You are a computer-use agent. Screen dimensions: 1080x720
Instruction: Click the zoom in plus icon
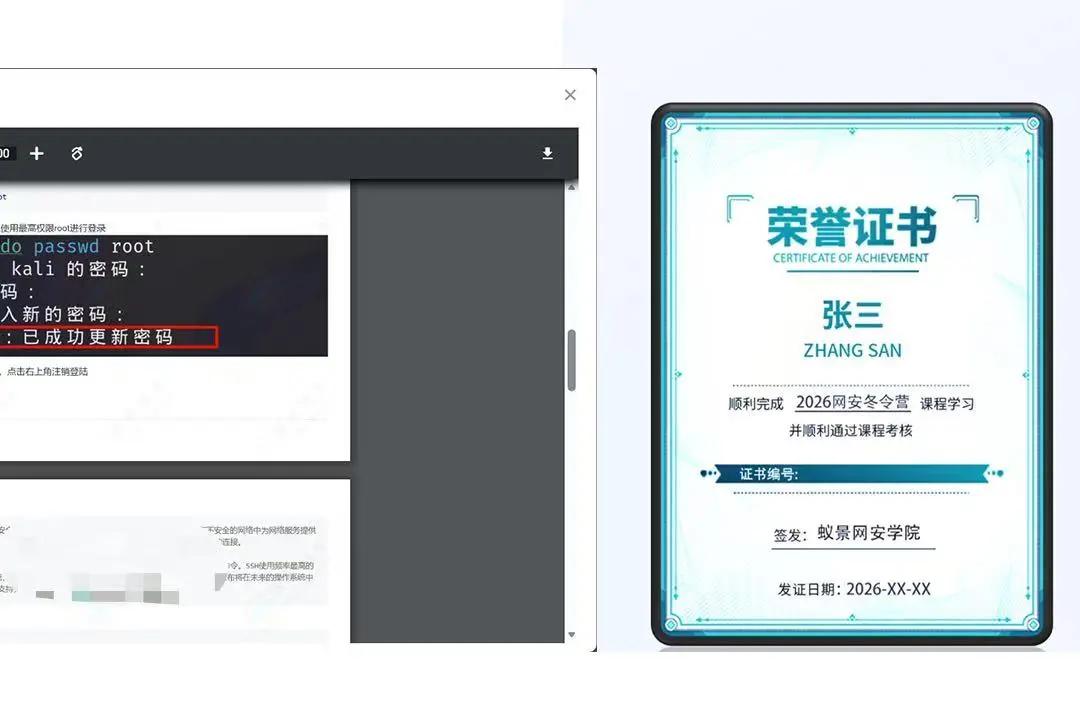(37, 153)
